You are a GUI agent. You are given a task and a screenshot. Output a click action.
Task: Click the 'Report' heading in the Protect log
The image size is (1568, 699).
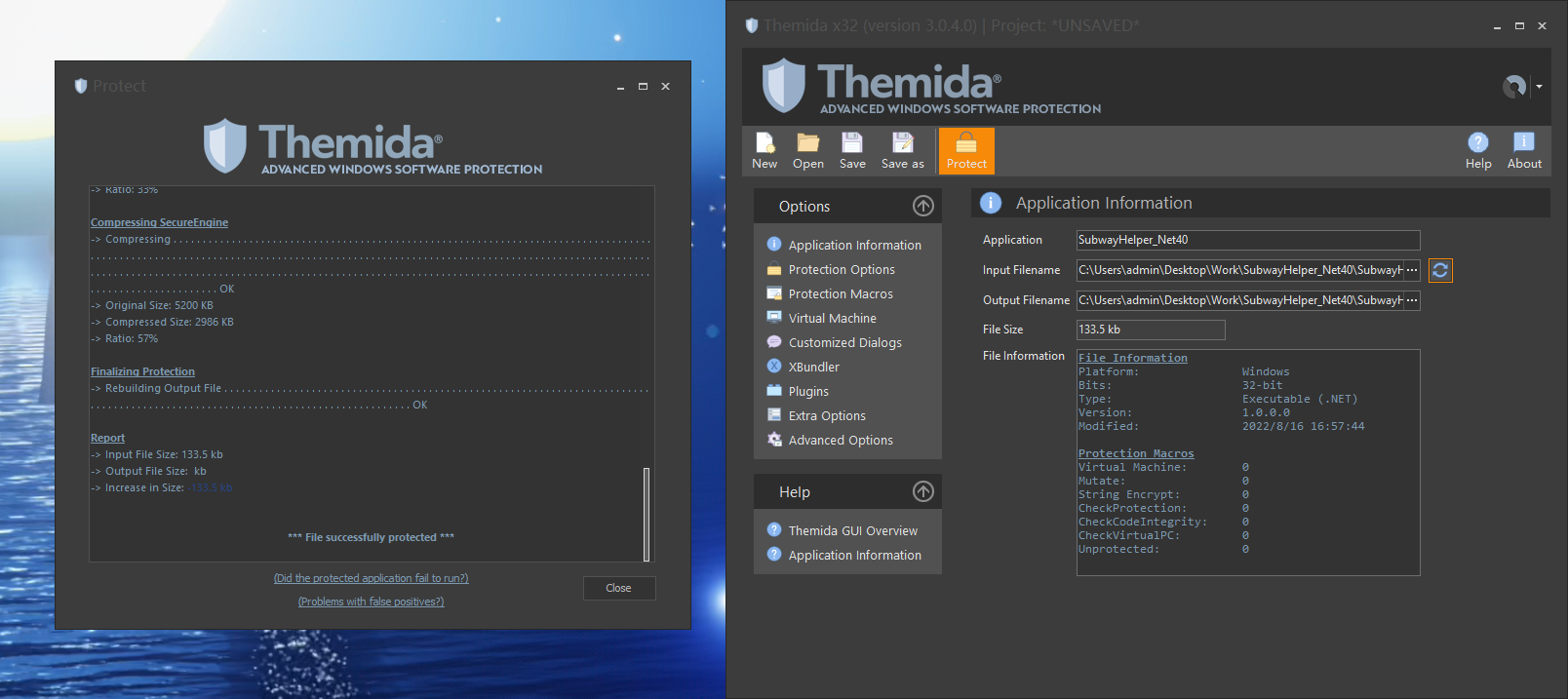click(x=107, y=438)
